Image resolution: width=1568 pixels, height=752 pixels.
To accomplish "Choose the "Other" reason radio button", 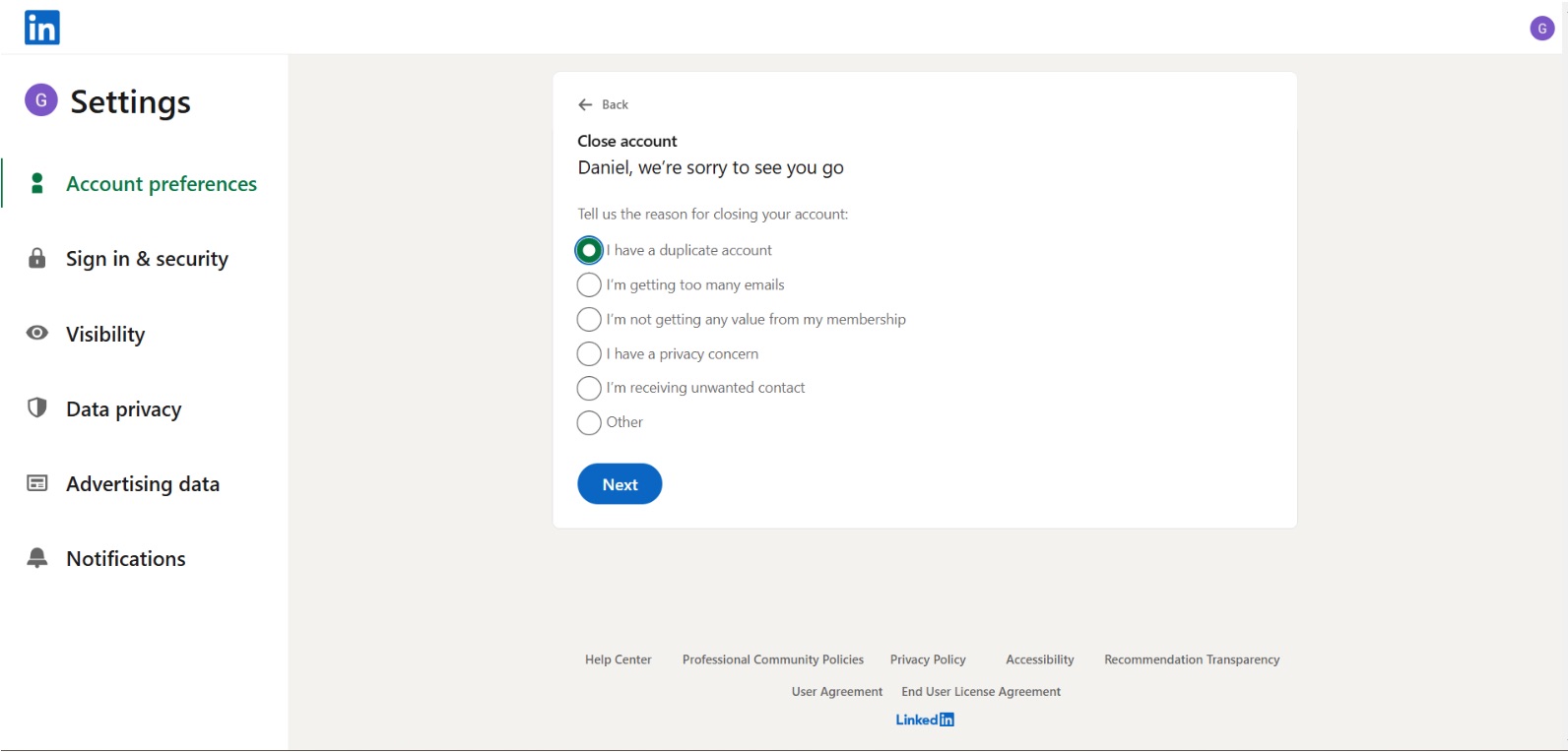I will point(589,423).
